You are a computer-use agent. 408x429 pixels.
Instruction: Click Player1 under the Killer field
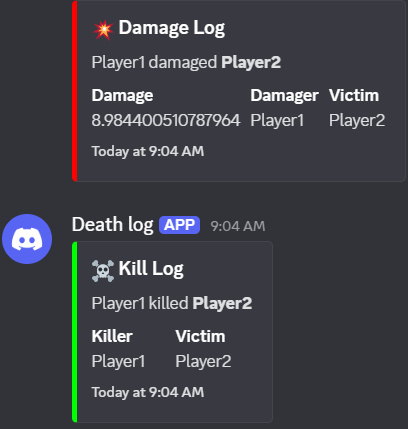click(118, 361)
